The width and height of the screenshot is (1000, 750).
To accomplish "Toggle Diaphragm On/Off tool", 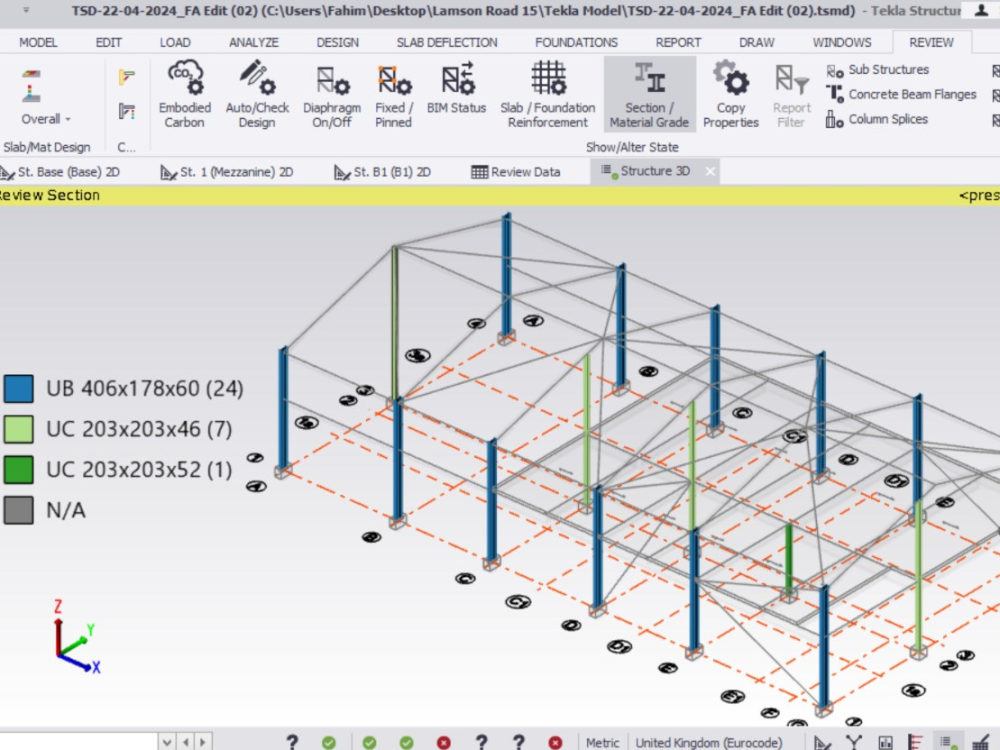I will tap(332, 94).
